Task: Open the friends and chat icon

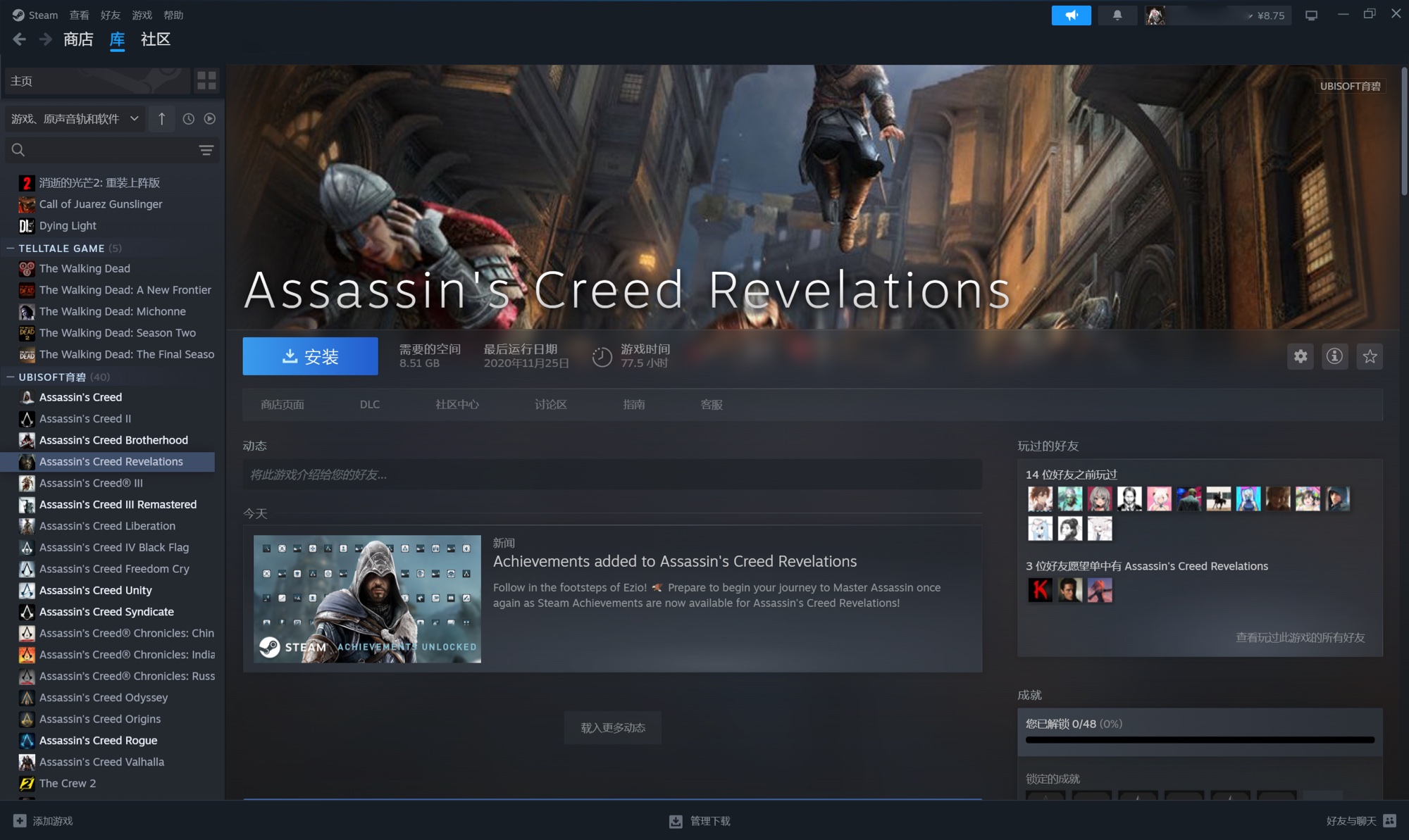Action: coord(1389,821)
